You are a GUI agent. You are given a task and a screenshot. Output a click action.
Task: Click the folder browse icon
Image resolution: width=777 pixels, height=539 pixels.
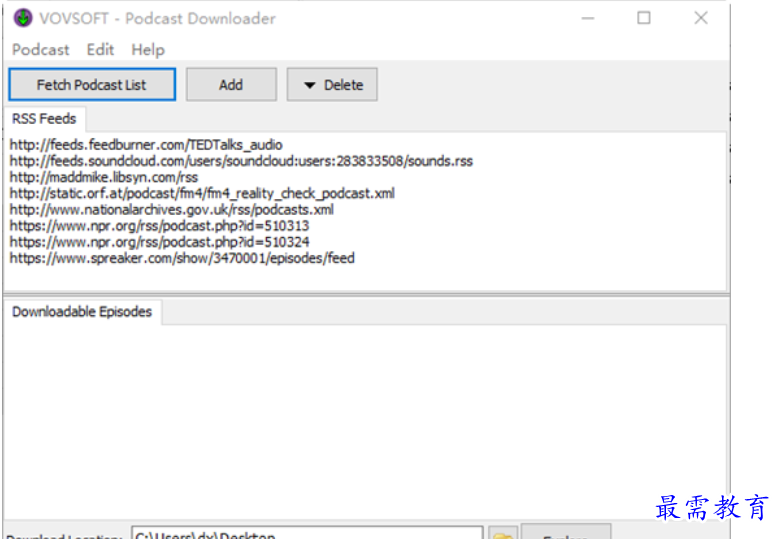coord(503,534)
